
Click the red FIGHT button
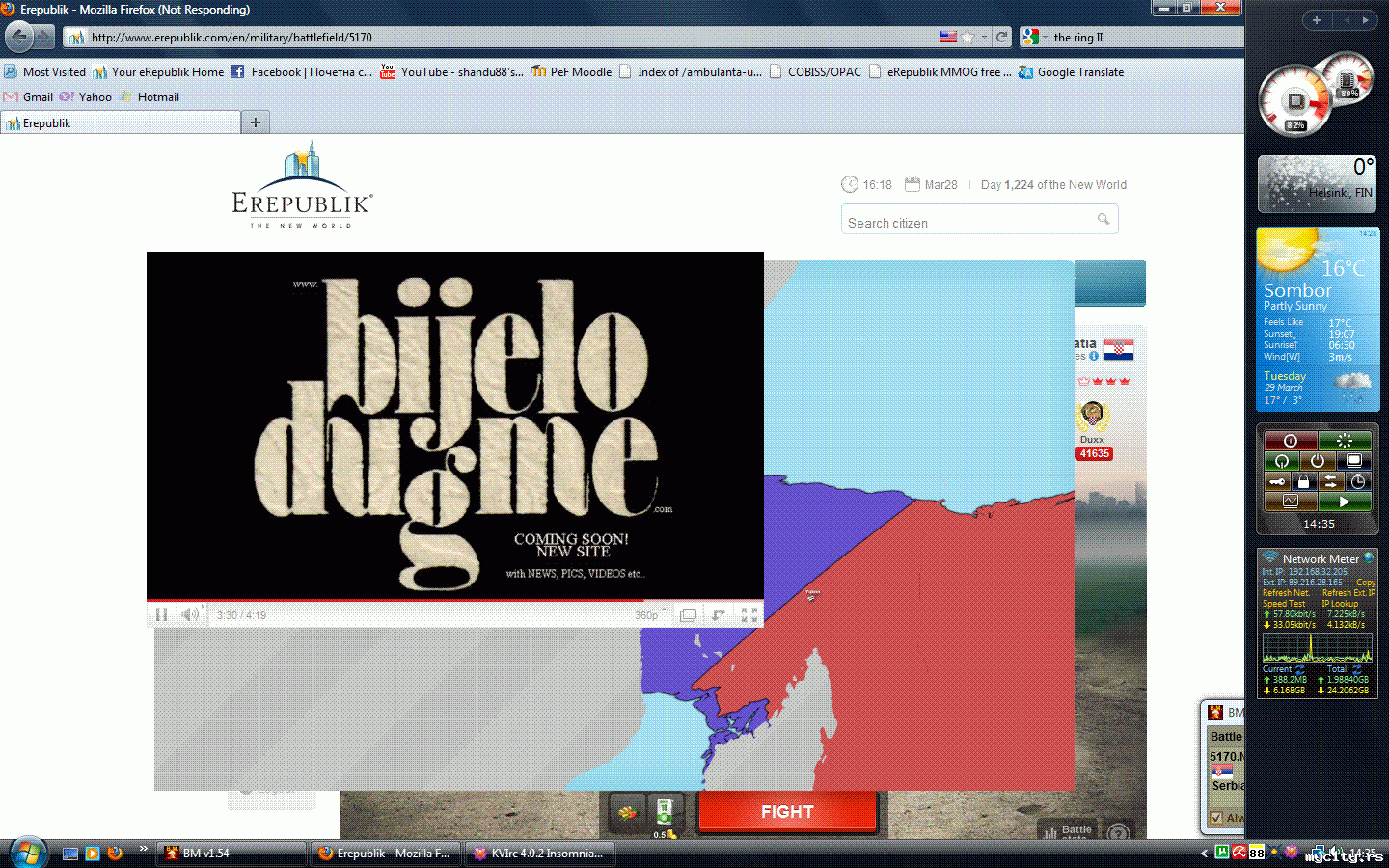787,812
